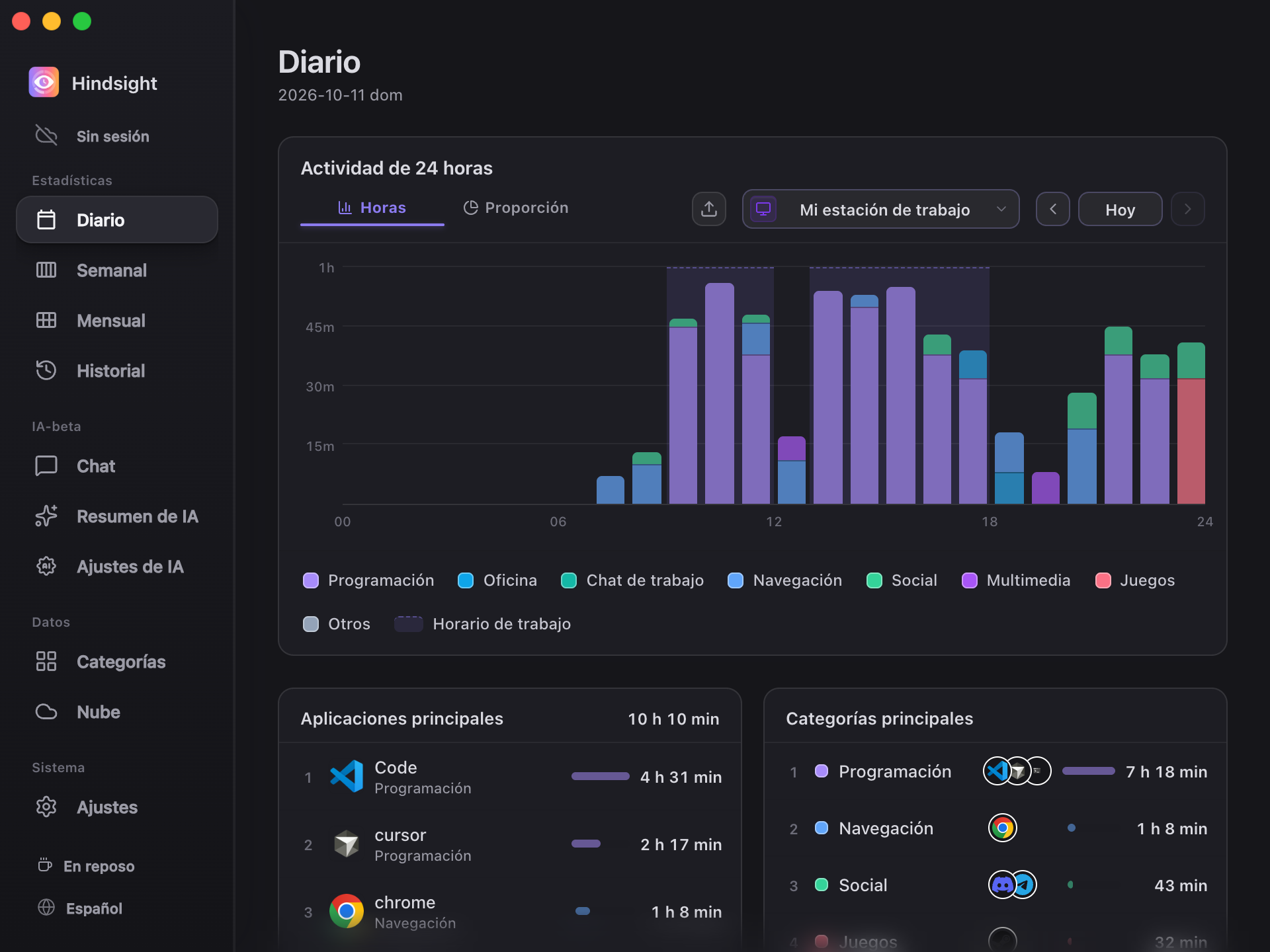
Task: Open the Español language selector
Action: point(80,908)
